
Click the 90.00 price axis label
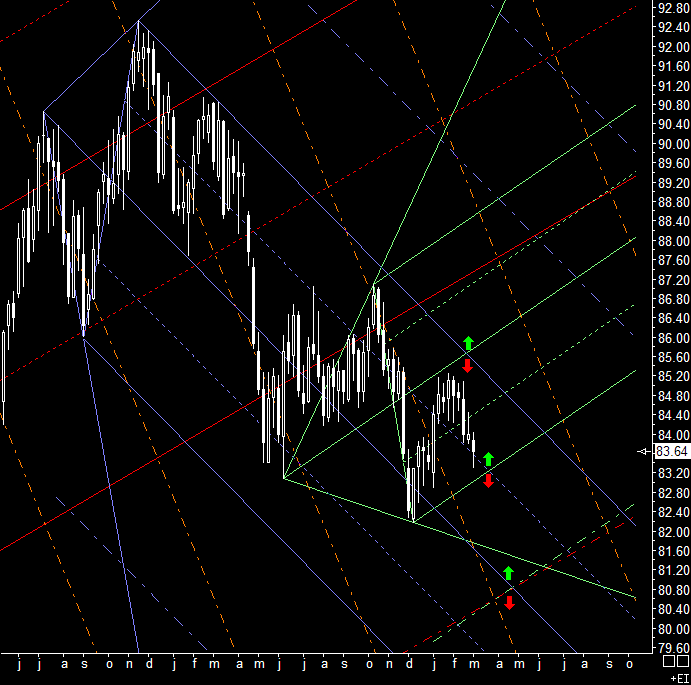pyautogui.click(x=673, y=144)
